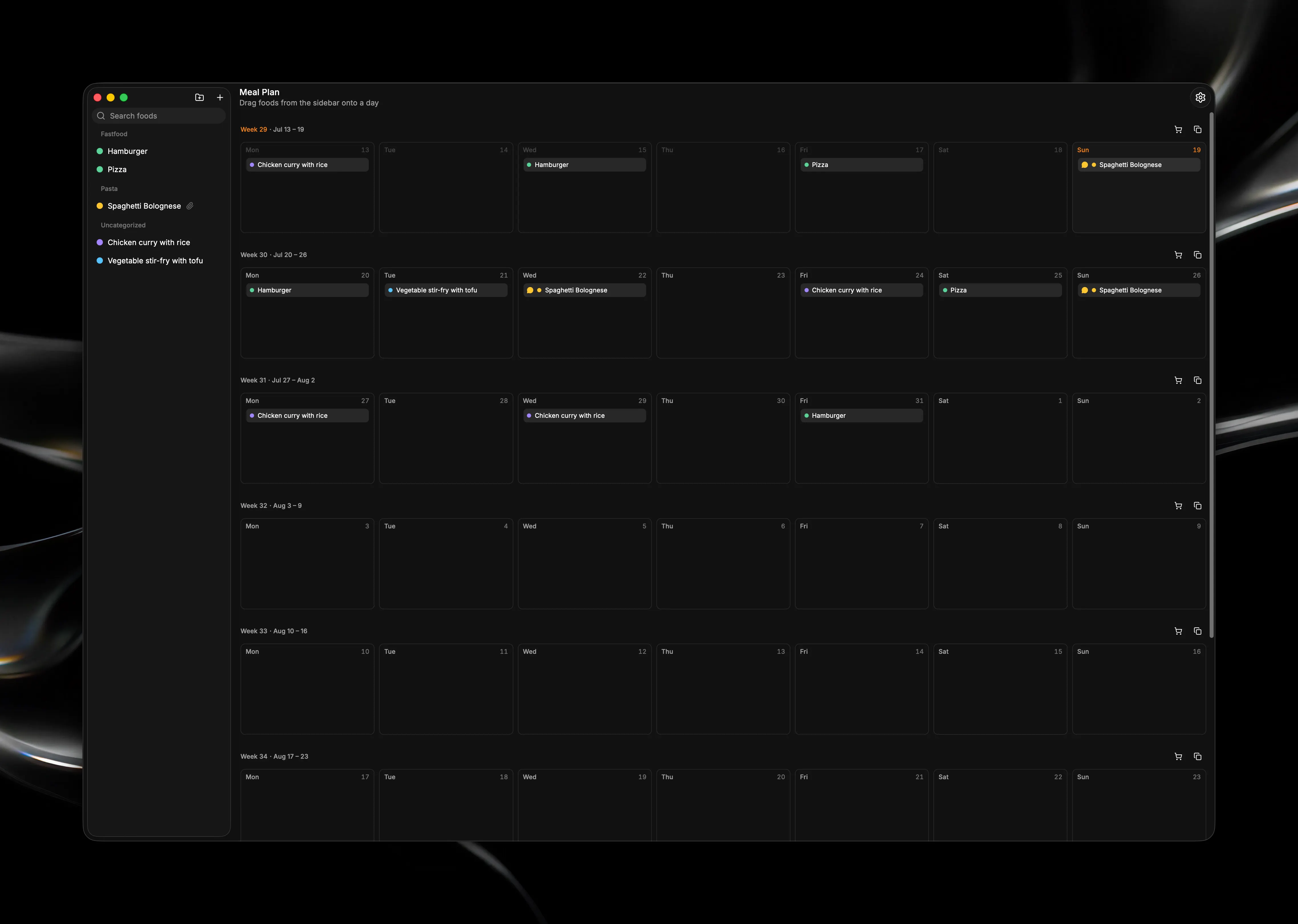Viewport: 1298px width, 924px height.
Task: Click the yellow color dot beside Spaghetti Bolognese
Action: coord(99,206)
